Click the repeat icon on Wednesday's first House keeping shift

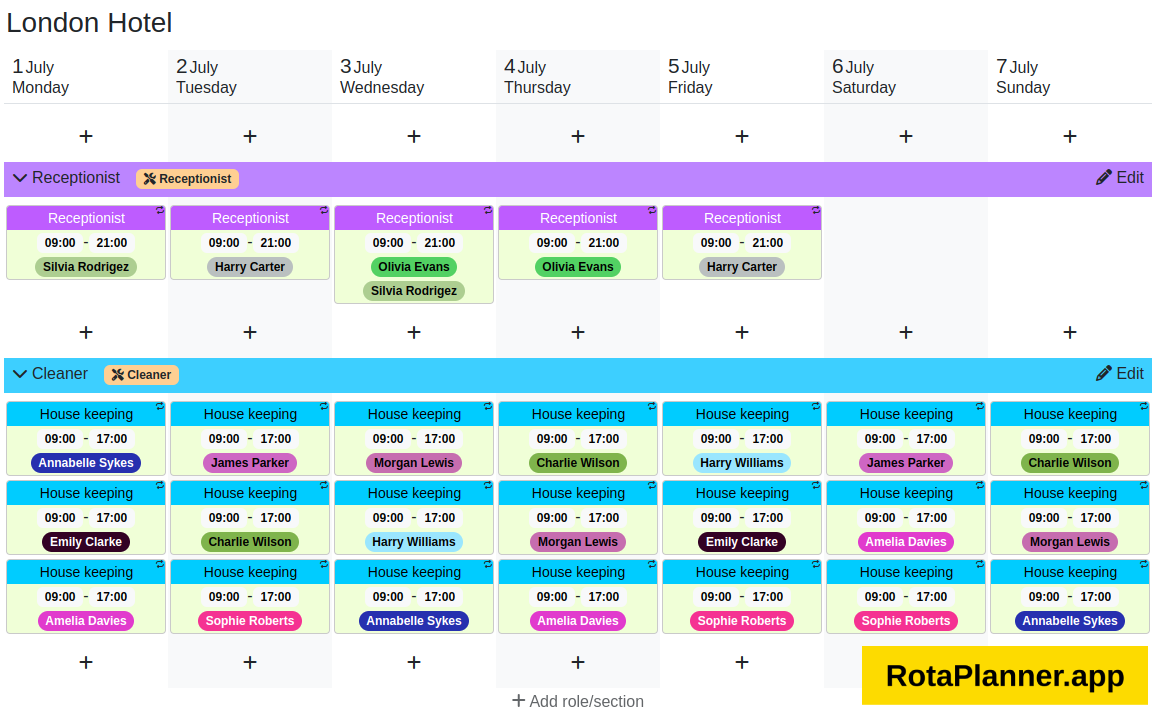487,407
